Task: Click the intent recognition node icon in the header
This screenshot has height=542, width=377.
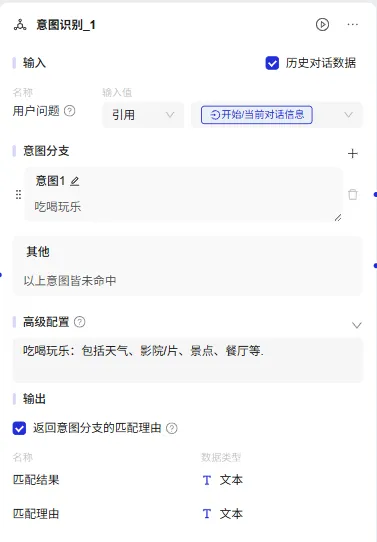Action: (20, 25)
